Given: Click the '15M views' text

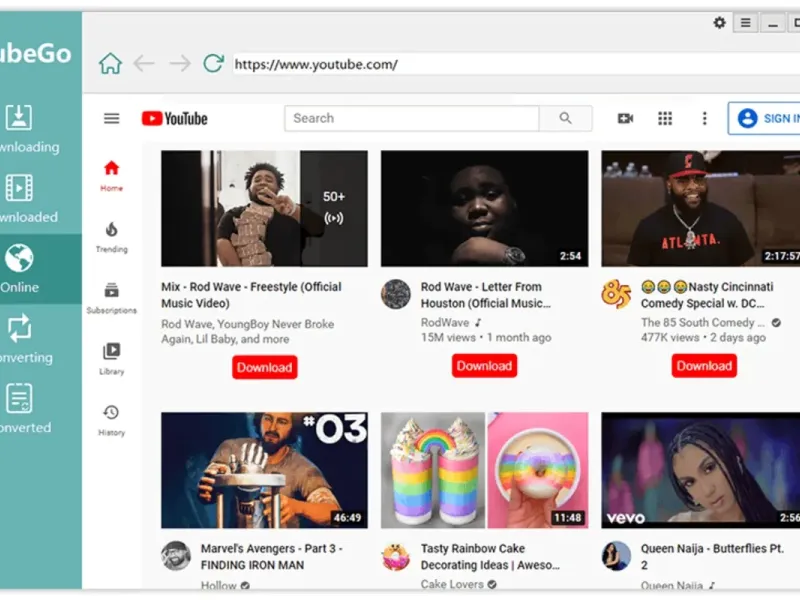Looking at the screenshot, I should click(x=448, y=338).
